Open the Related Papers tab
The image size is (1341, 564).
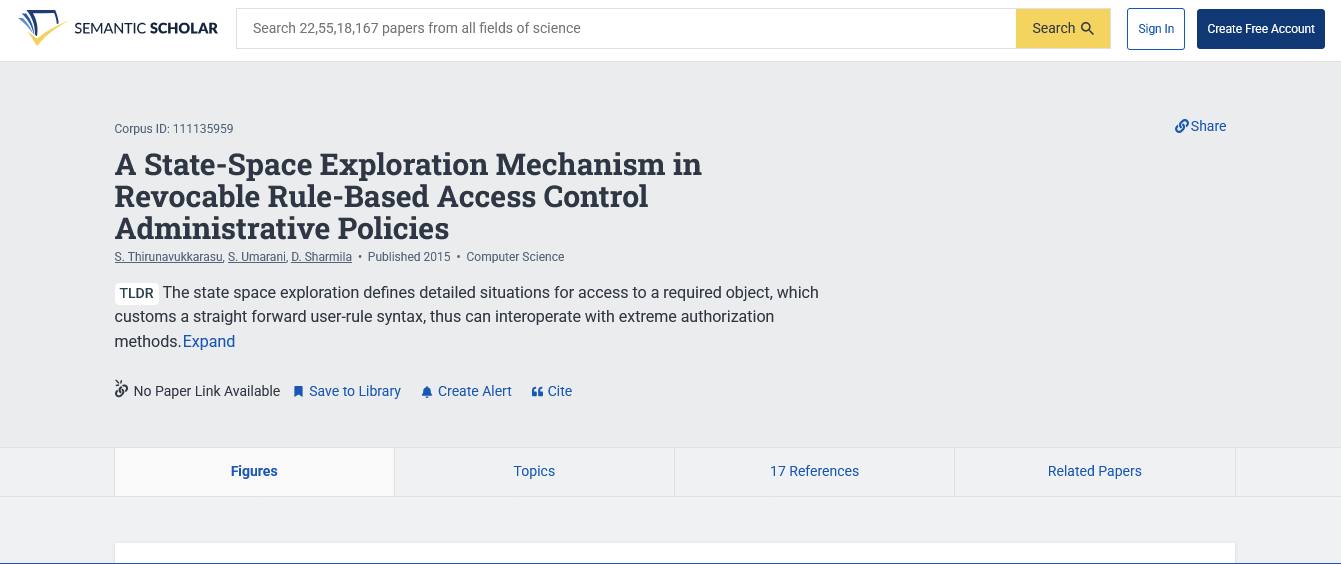[1094, 471]
